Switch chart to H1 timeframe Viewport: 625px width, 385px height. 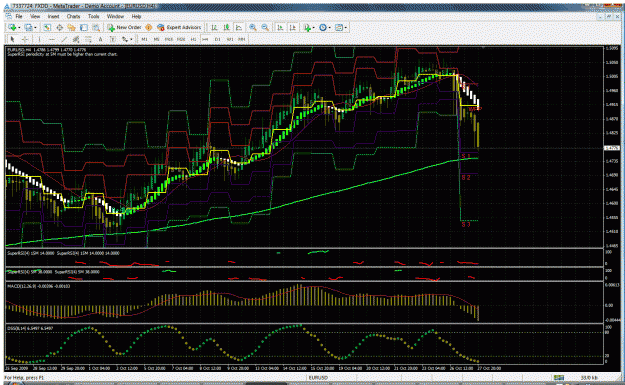[x=193, y=39]
